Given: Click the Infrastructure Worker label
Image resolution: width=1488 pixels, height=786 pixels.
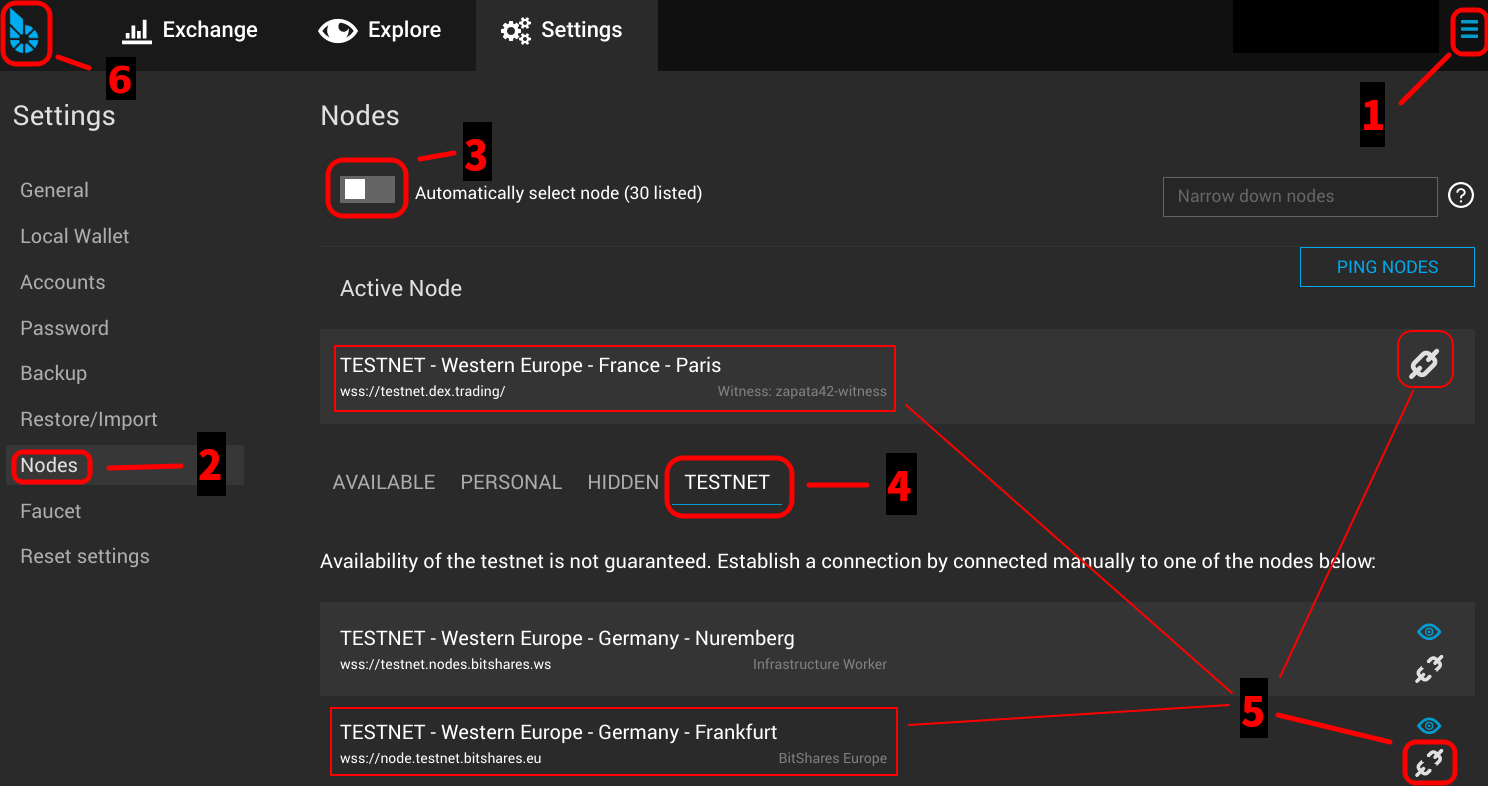Looking at the screenshot, I should click(x=820, y=664).
